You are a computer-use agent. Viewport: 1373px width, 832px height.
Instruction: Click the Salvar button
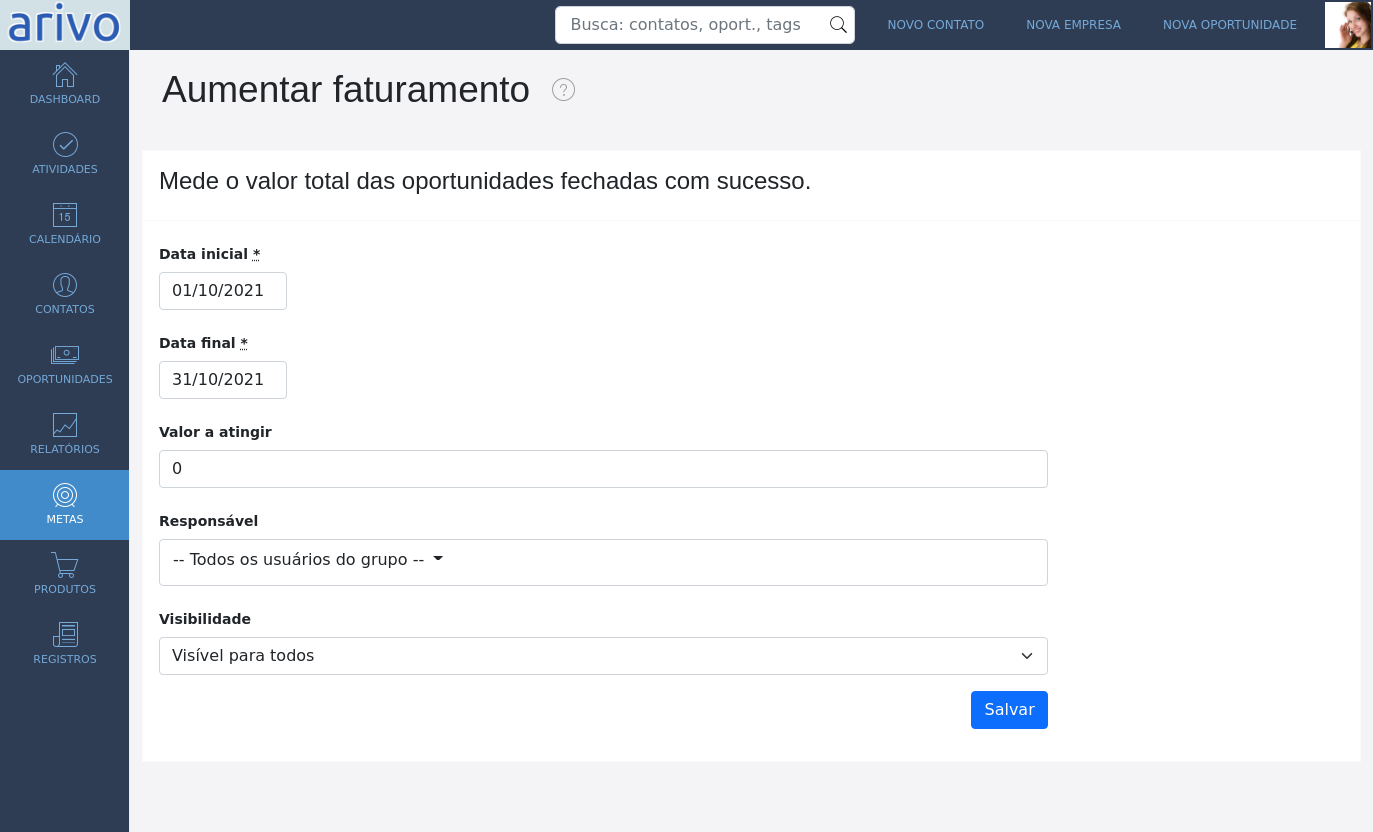[1009, 710]
